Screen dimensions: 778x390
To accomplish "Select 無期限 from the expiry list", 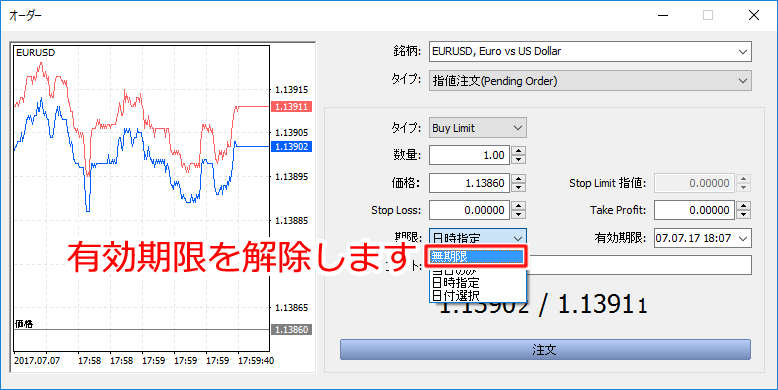I will click(x=476, y=257).
